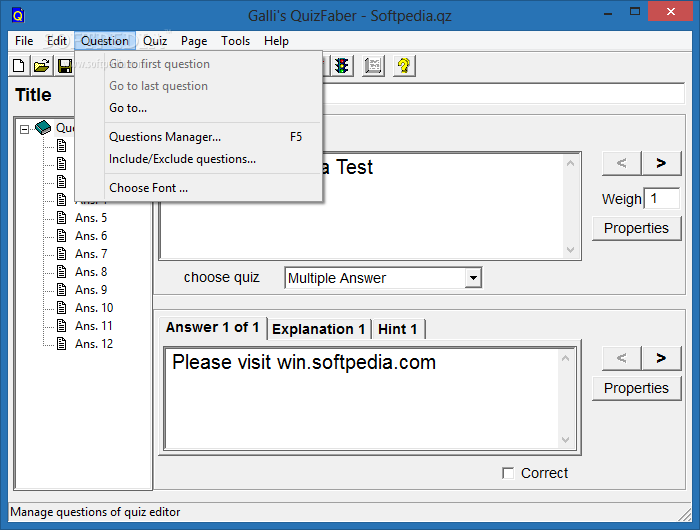
Task: Select Ans. 6 in the tree
Action: pos(91,236)
